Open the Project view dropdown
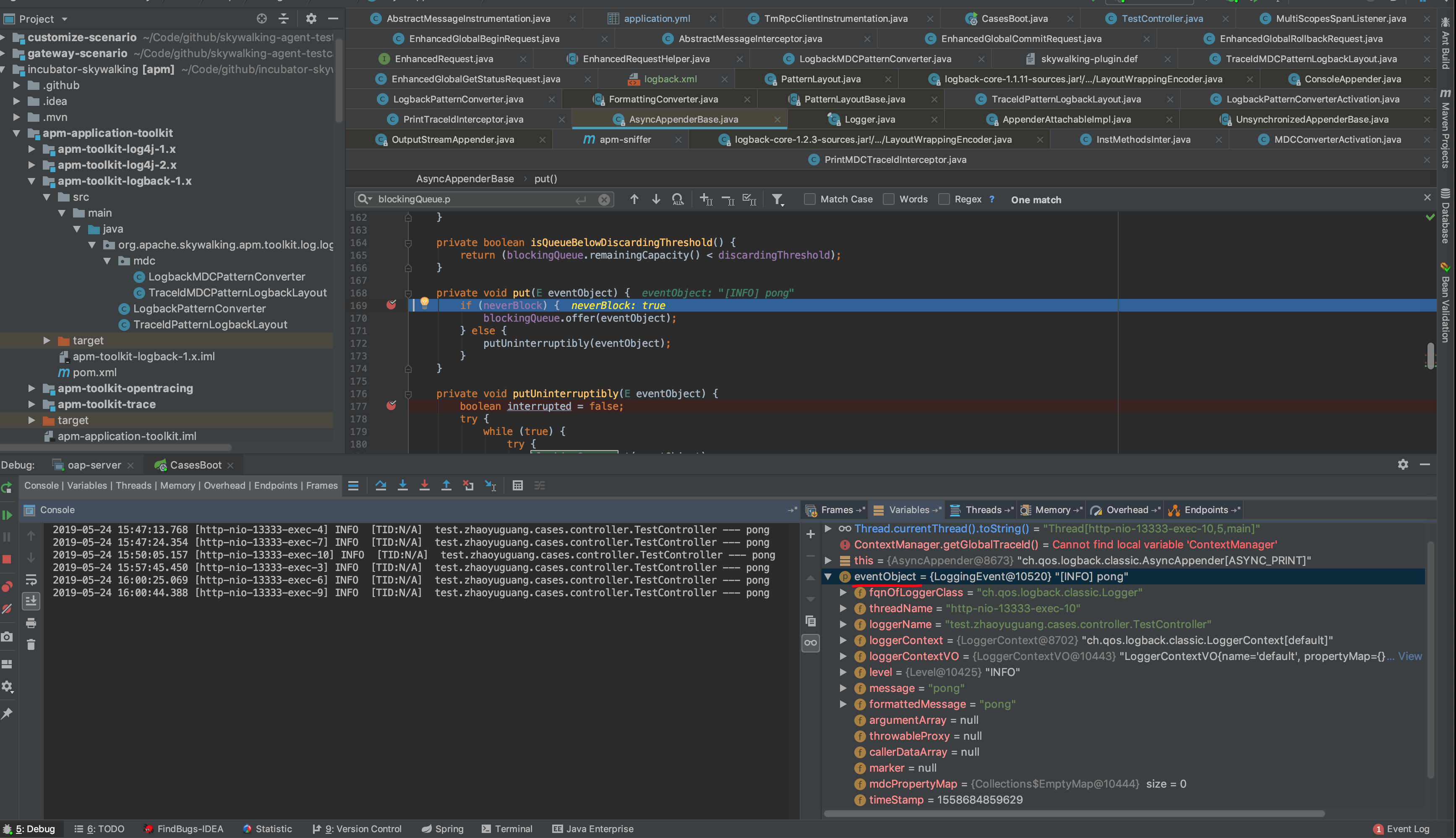Screen dimensions: 1456x838 click(x=64, y=19)
